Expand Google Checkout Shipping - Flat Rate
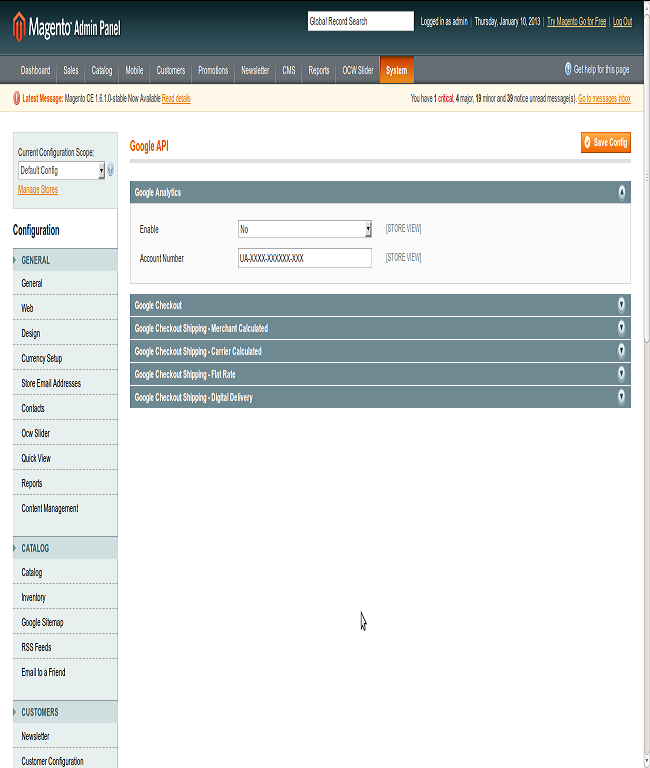 (621, 374)
